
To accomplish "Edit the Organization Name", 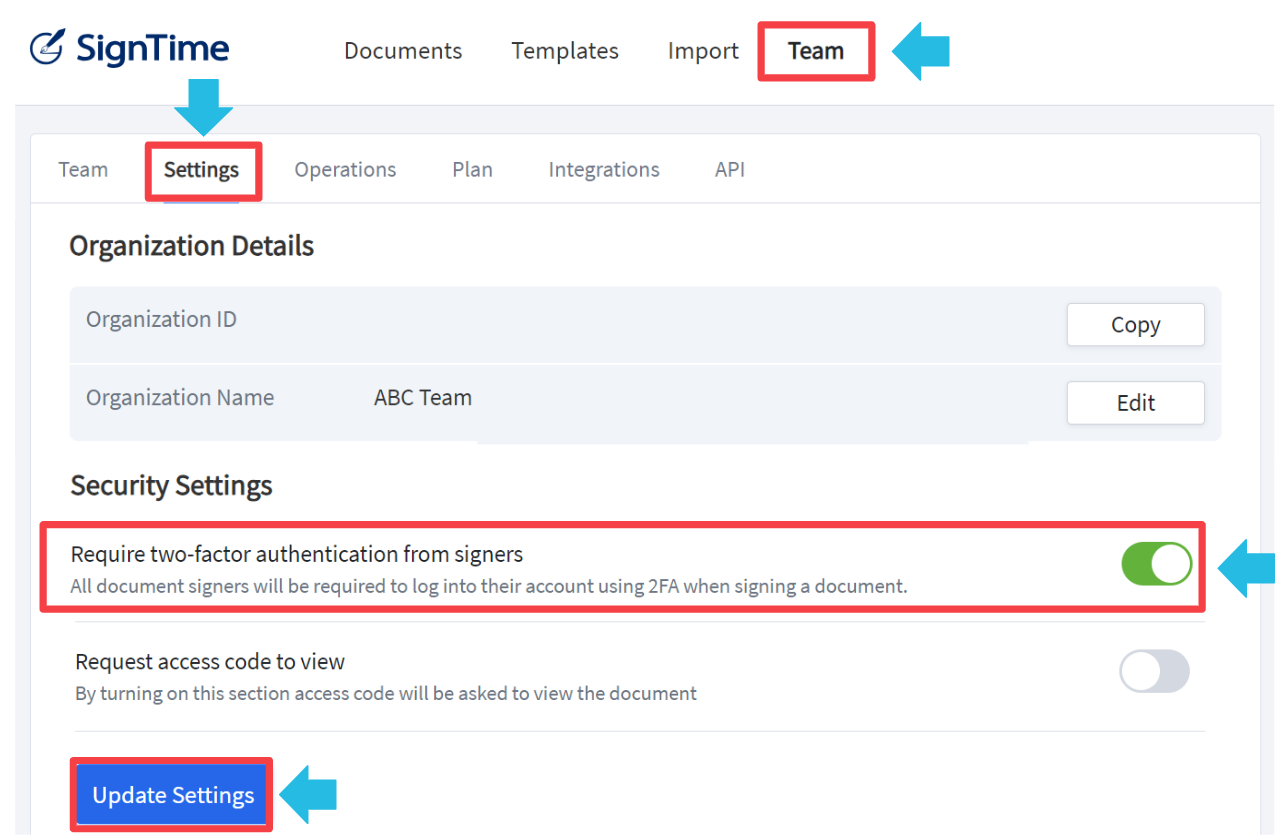I will [1135, 403].
